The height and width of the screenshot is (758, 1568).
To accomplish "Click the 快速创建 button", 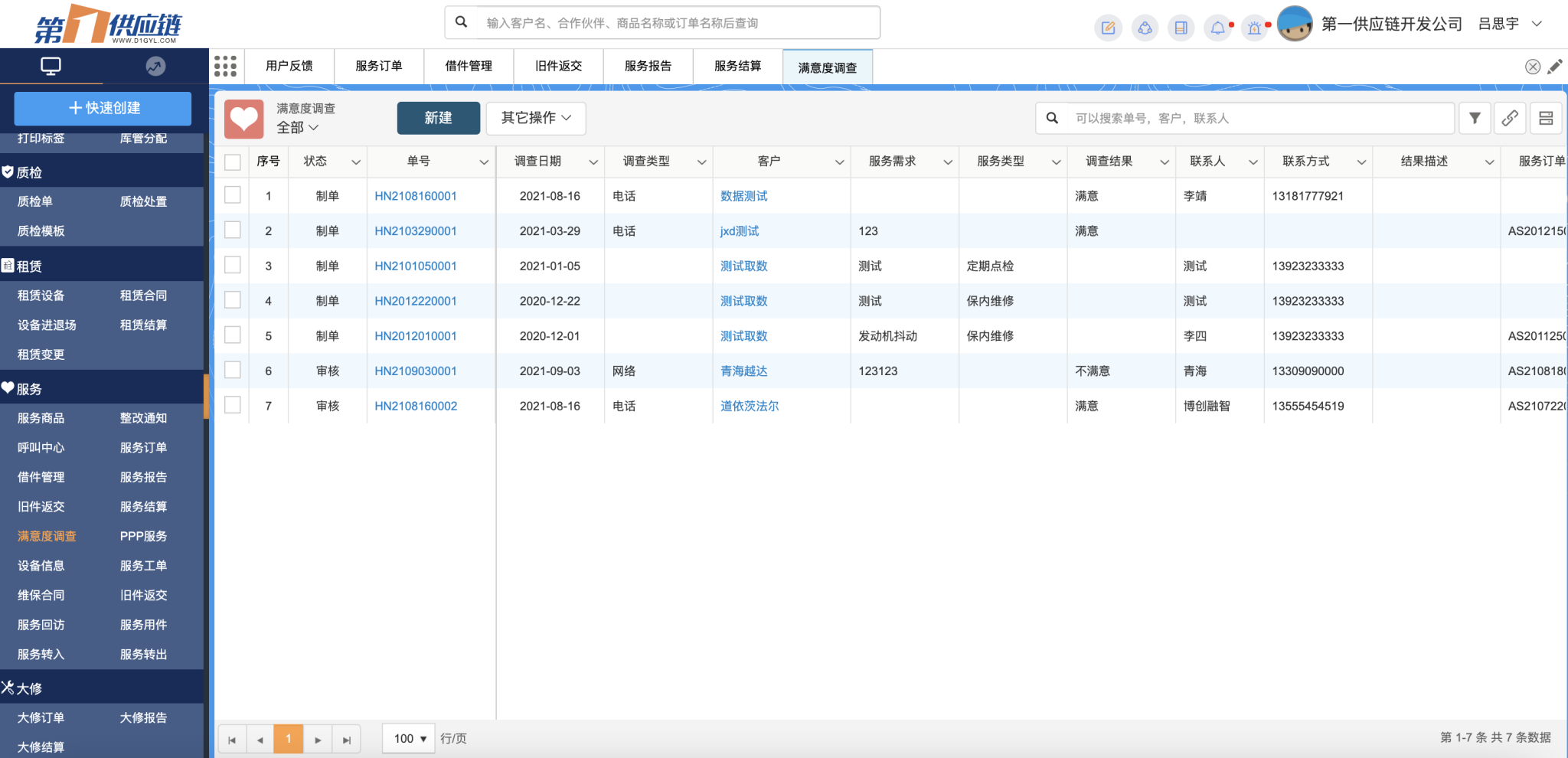I will pyautogui.click(x=103, y=108).
